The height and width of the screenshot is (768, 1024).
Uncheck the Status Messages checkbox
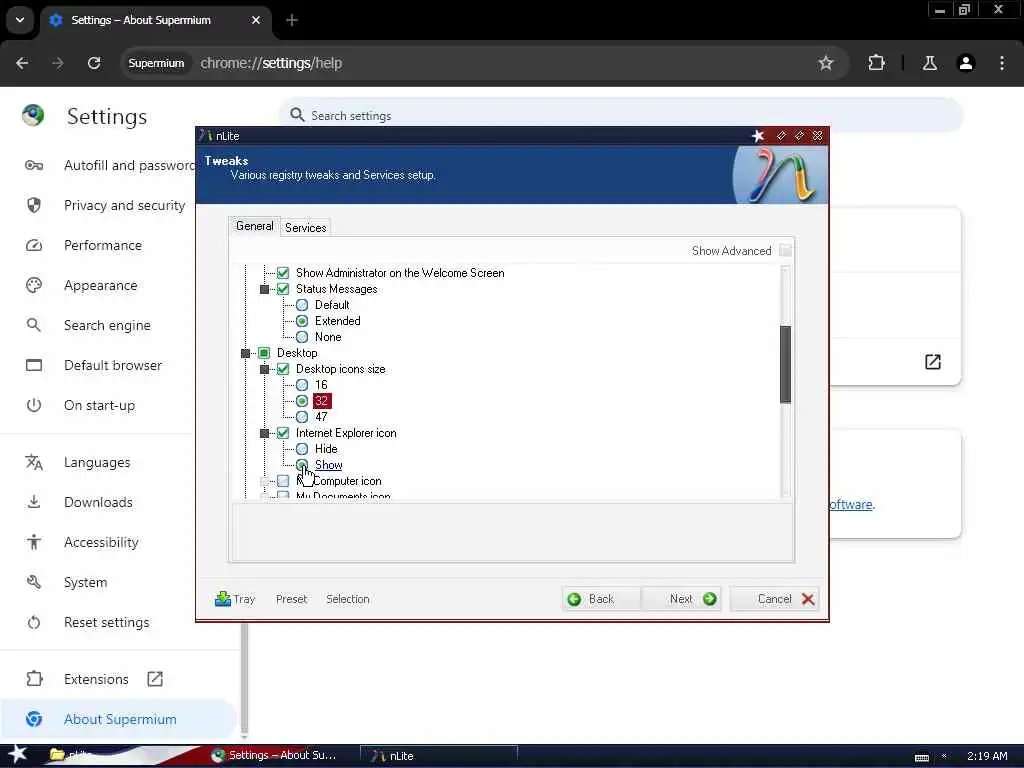283,289
